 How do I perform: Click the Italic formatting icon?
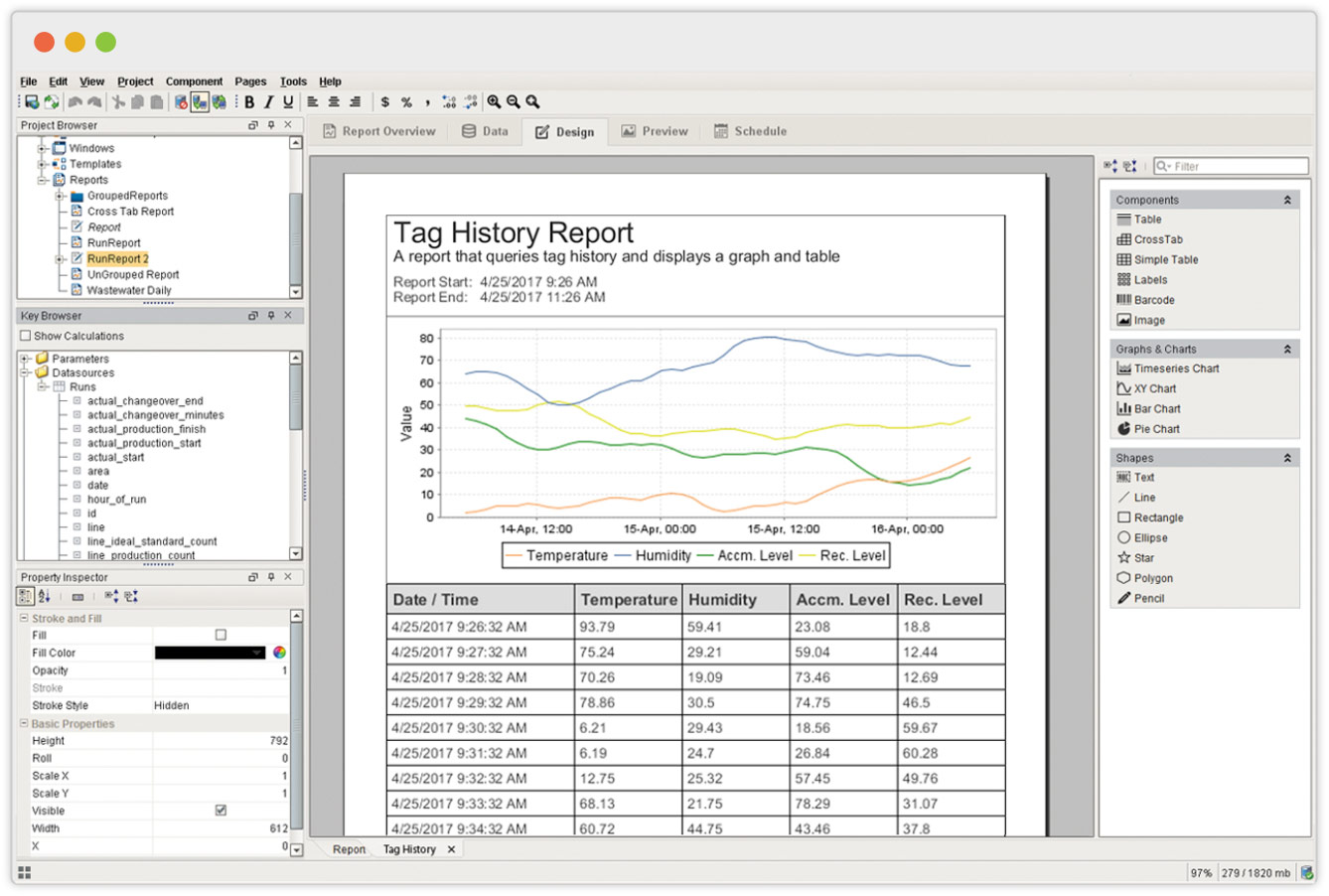(x=268, y=102)
